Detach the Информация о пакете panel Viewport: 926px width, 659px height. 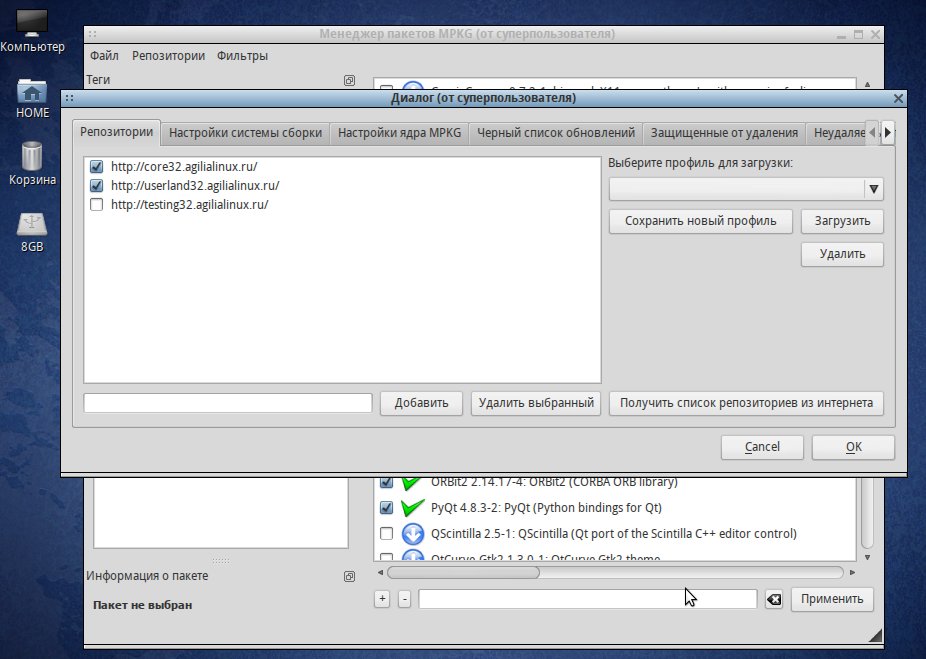click(x=349, y=576)
